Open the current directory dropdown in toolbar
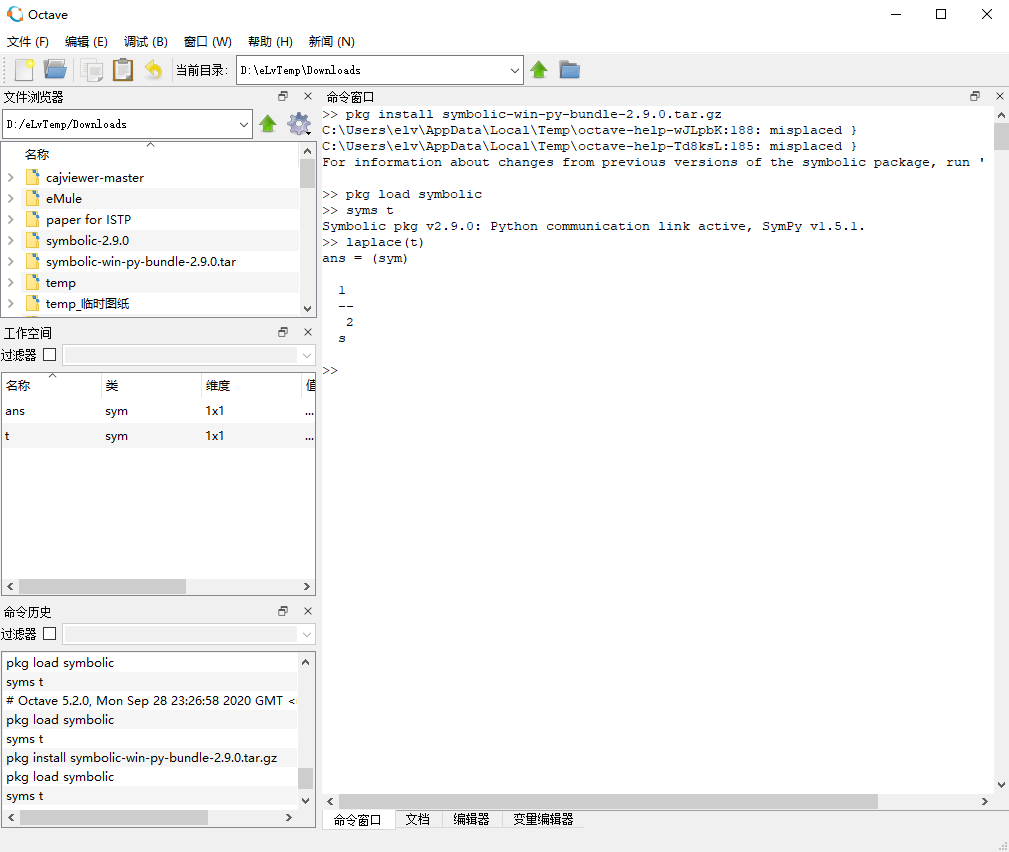The image size is (1009, 852). (515, 70)
